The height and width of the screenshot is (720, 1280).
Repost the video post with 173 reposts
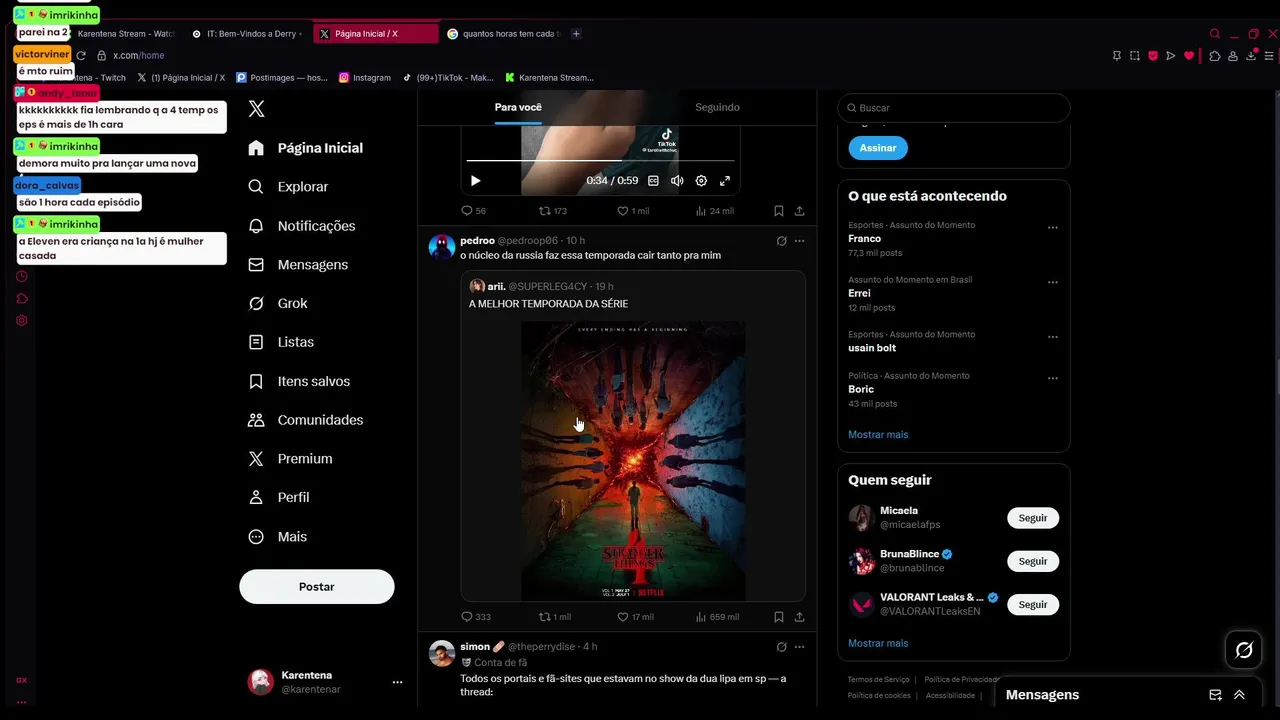(x=553, y=211)
